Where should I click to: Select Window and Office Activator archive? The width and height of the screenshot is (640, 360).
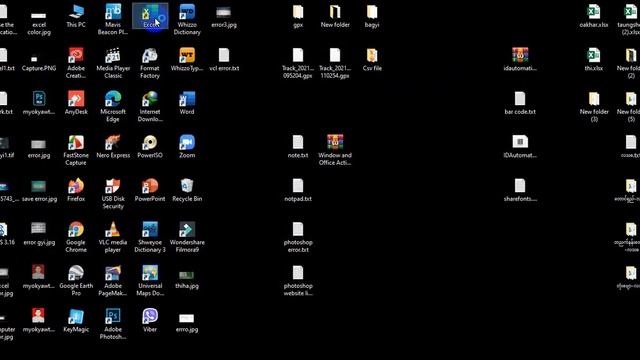pos(335,150)
